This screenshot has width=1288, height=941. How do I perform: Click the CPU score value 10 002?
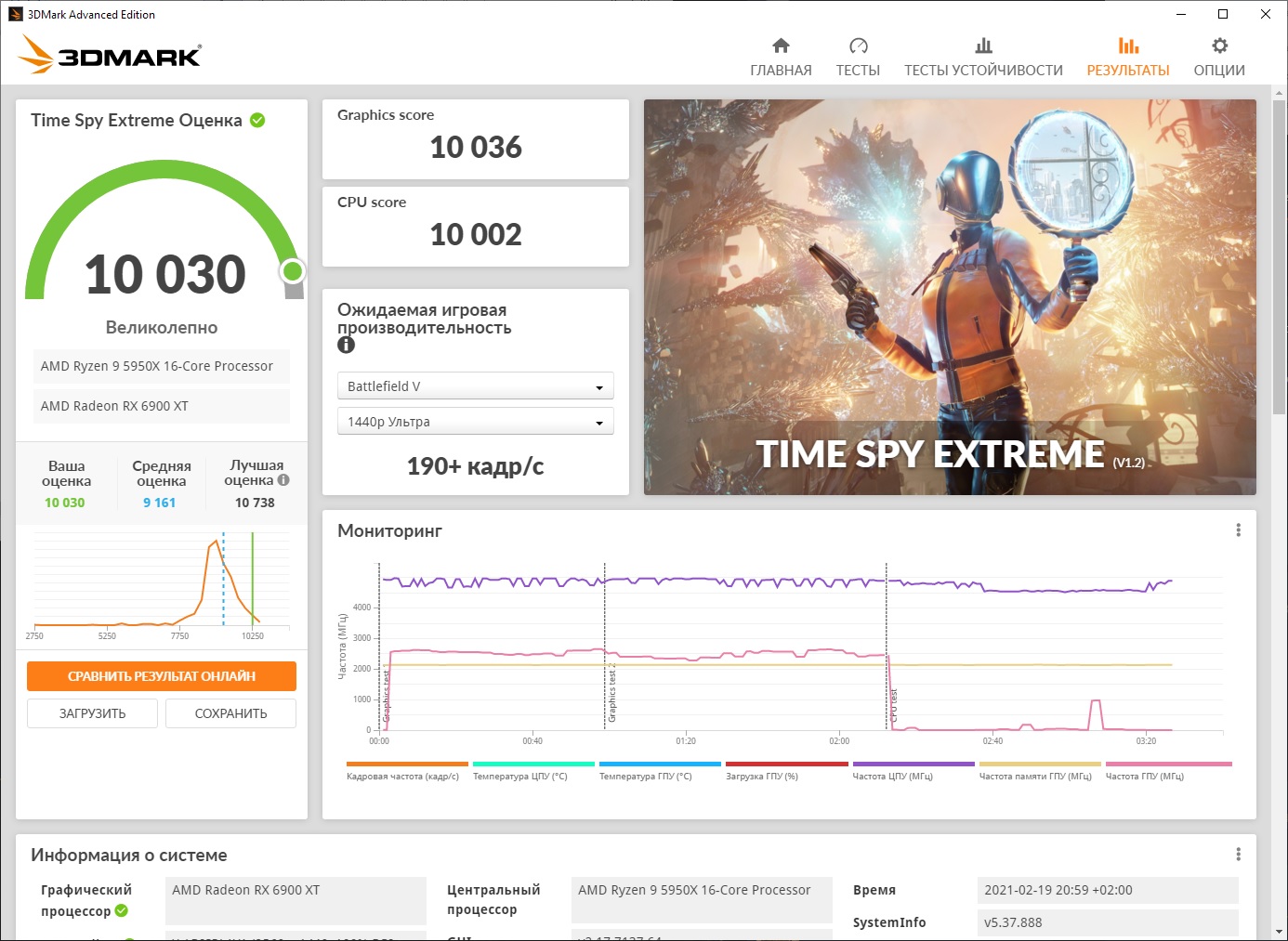point(476,234)
